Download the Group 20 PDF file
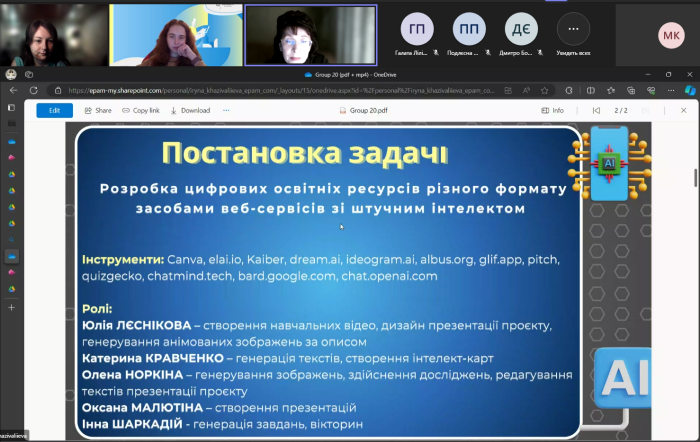 coord(191,110)
